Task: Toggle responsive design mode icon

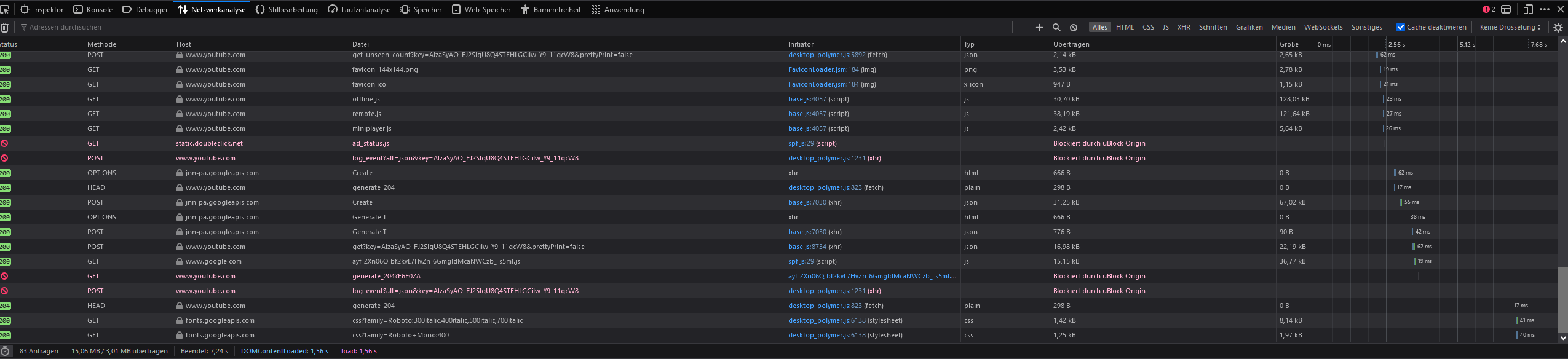Action: tap(1528, 9)
